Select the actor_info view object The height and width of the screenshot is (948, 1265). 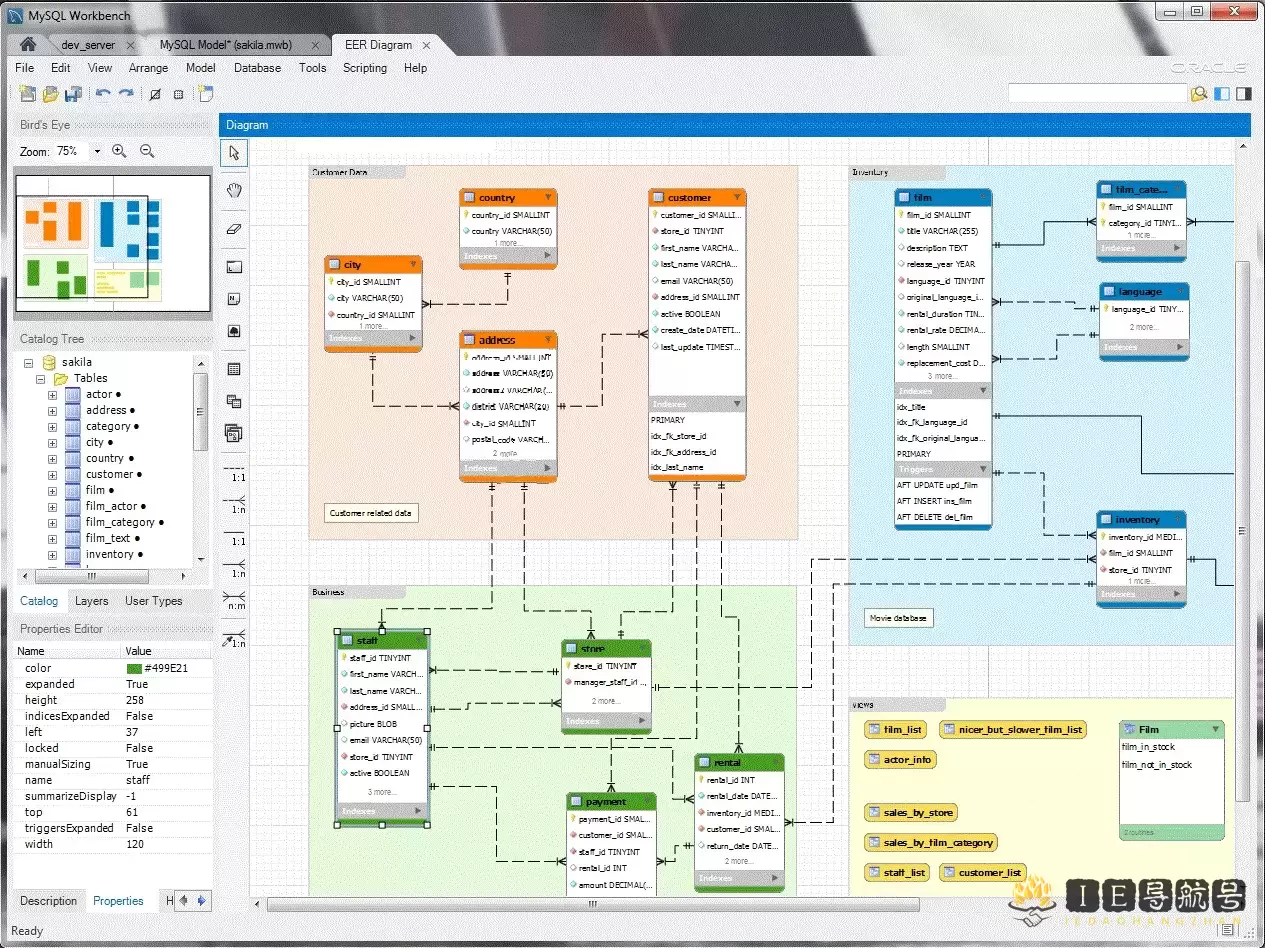[x=900, y=760]
